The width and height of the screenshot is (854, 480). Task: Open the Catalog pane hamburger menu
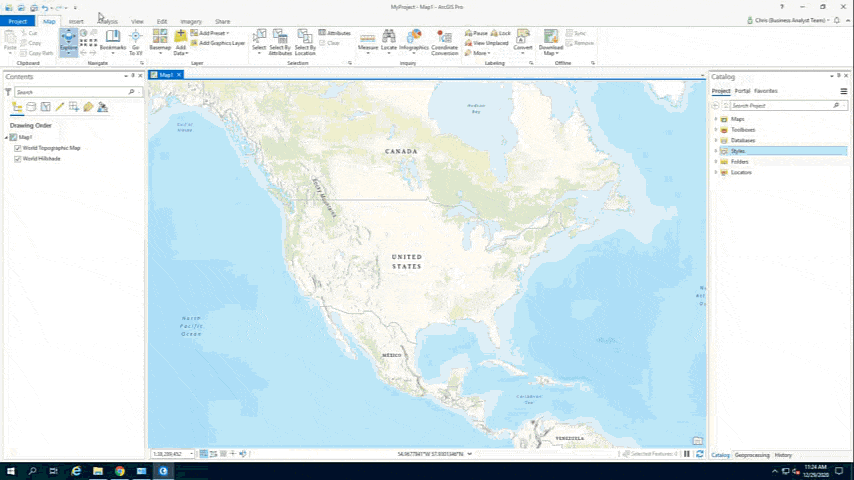(844, 91)
